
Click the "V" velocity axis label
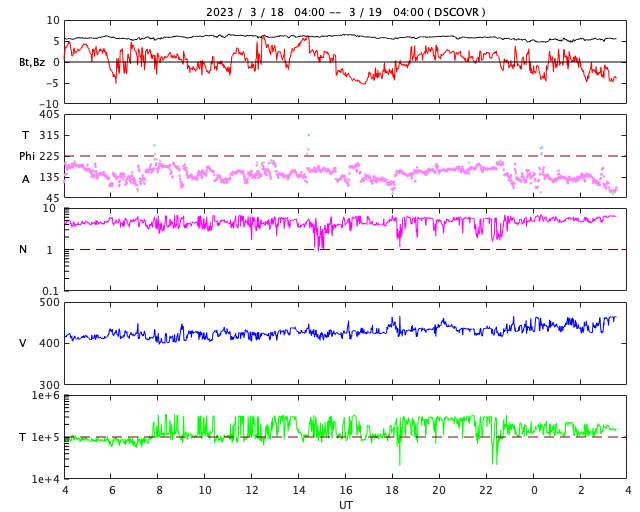tap(23, 343)
